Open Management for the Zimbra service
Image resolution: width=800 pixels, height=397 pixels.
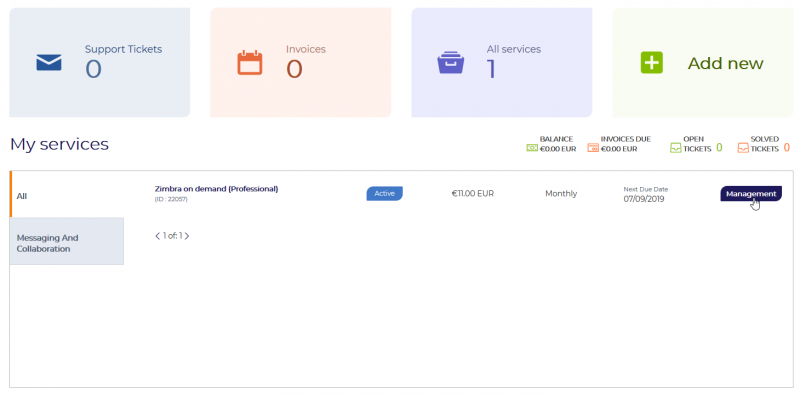(751, 193)
